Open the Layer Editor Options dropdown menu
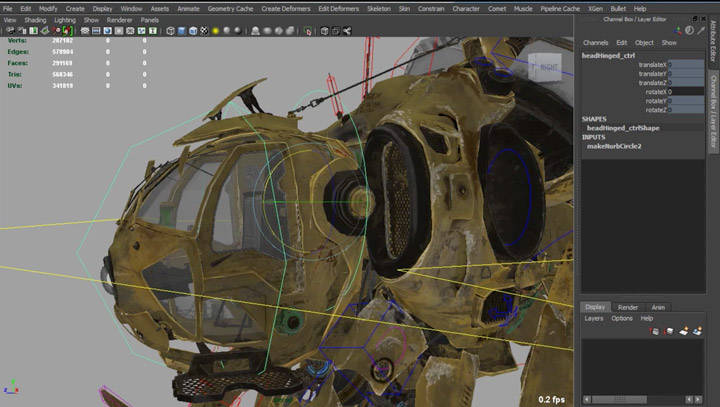This screenshot has height=407, width=720. click(x=622, y=318)
